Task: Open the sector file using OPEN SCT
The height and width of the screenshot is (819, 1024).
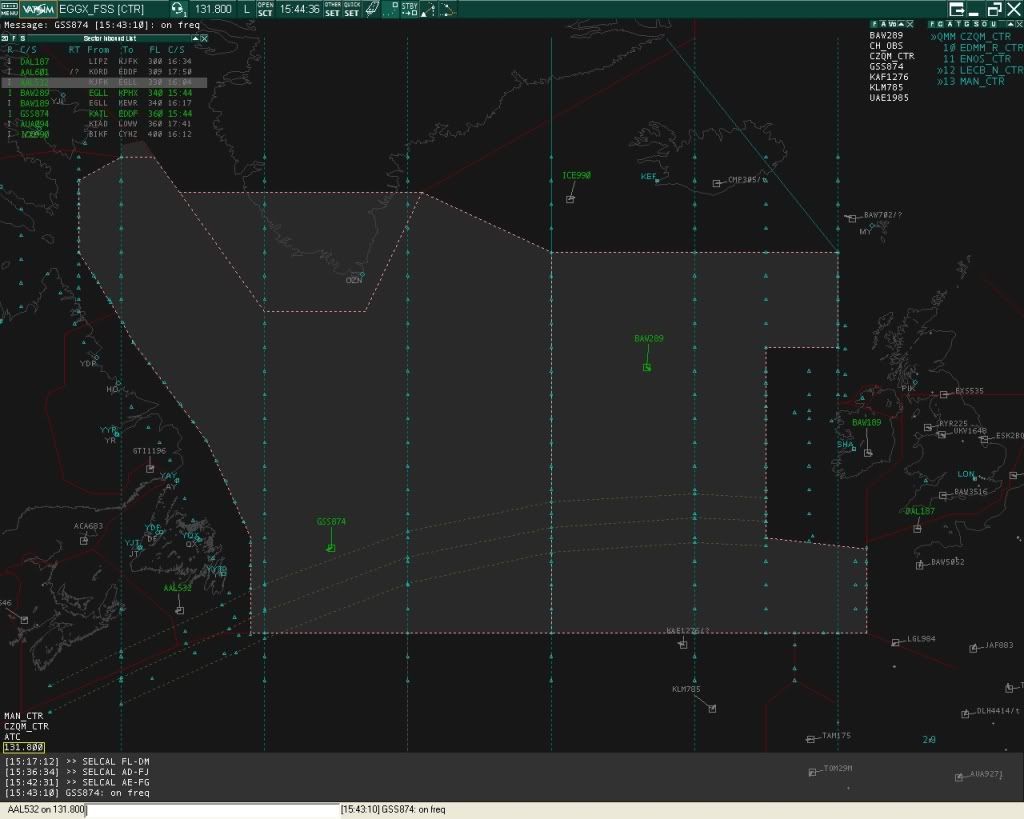Action: [x=265, y=8]
